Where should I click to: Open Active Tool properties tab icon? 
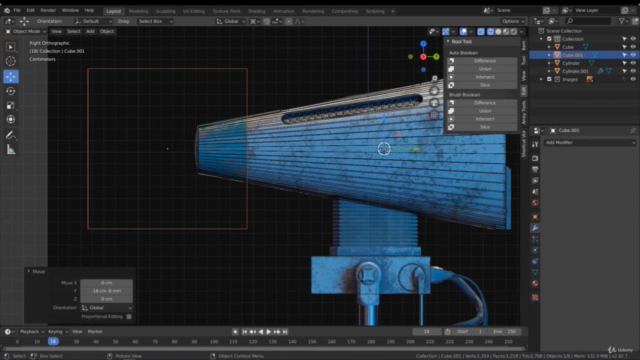[x=535, y=144]
